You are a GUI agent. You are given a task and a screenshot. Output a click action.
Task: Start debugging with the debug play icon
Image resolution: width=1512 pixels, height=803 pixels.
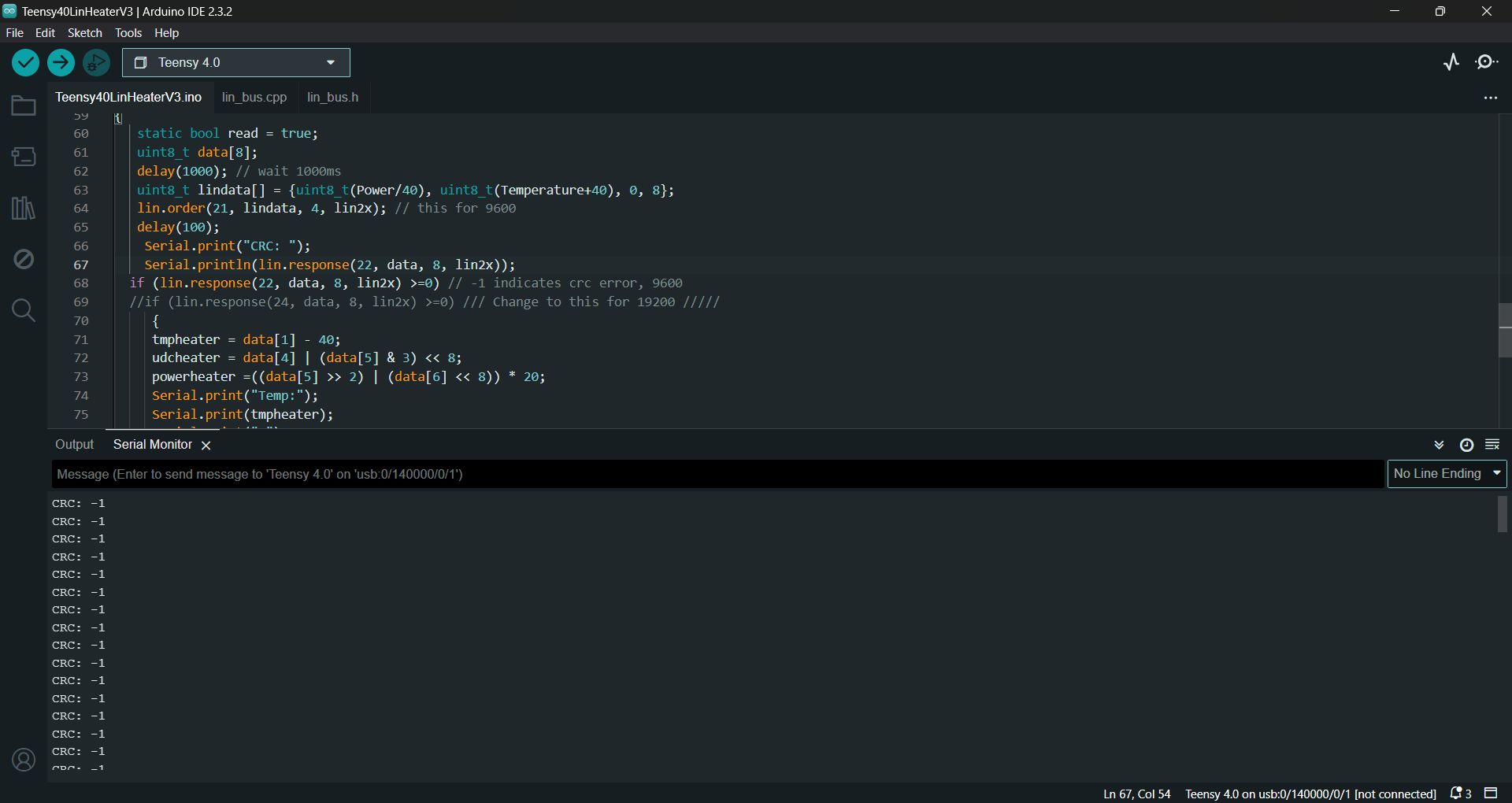tap(96, 62)
